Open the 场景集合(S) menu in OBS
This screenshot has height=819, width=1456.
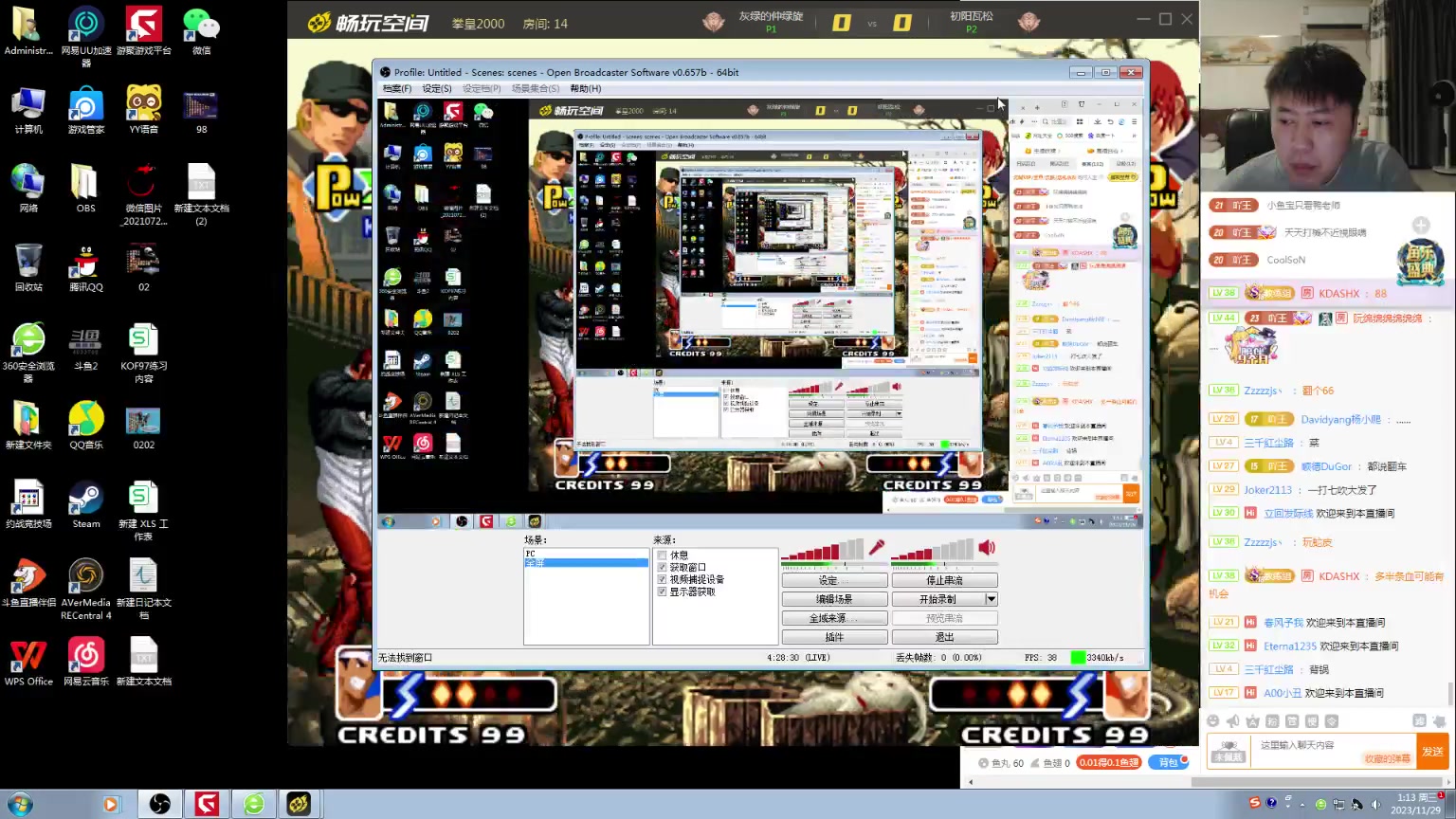point(536,89)
